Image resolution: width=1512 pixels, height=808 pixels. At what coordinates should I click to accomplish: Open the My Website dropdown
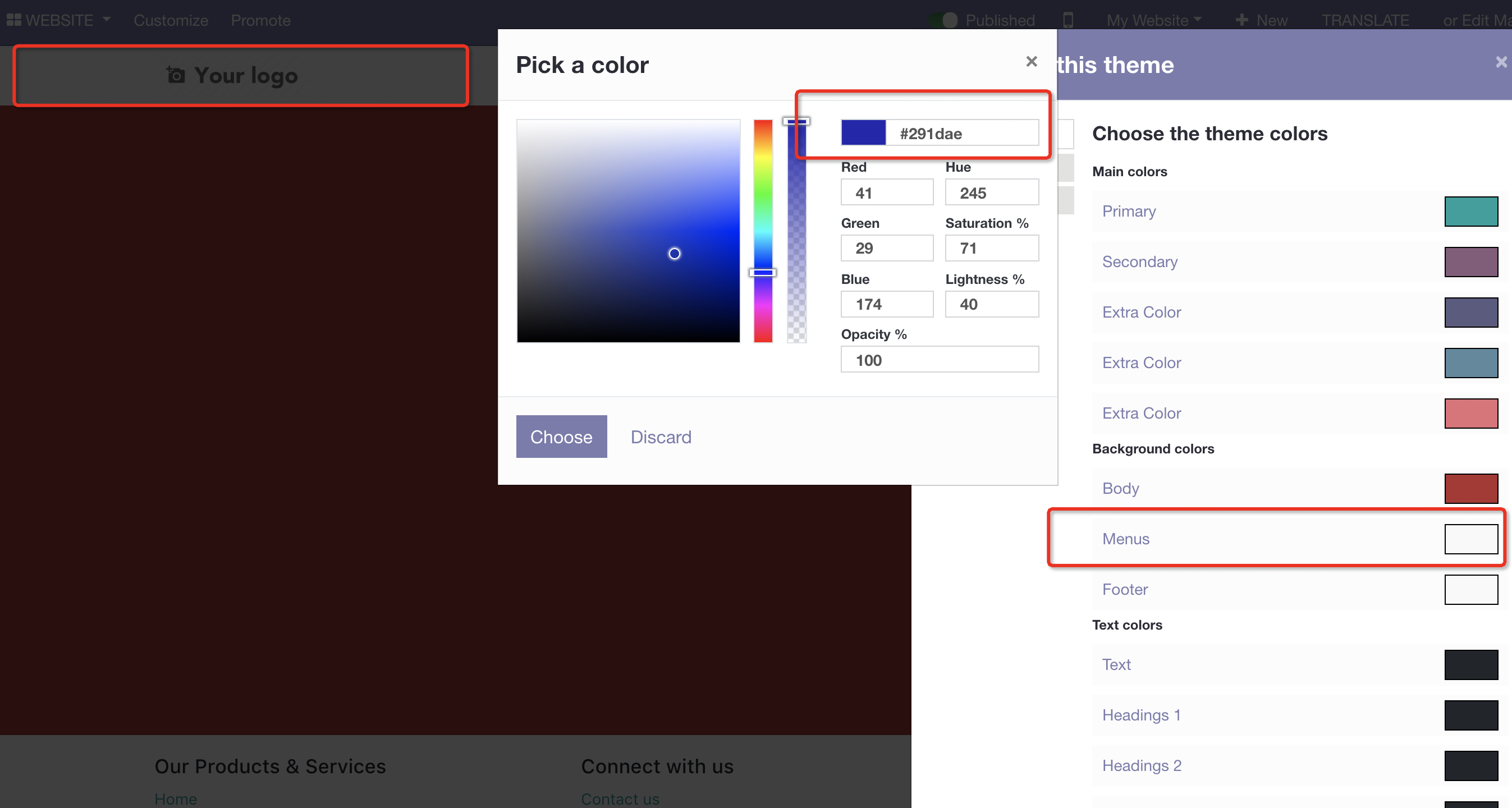coord(1153,20)
